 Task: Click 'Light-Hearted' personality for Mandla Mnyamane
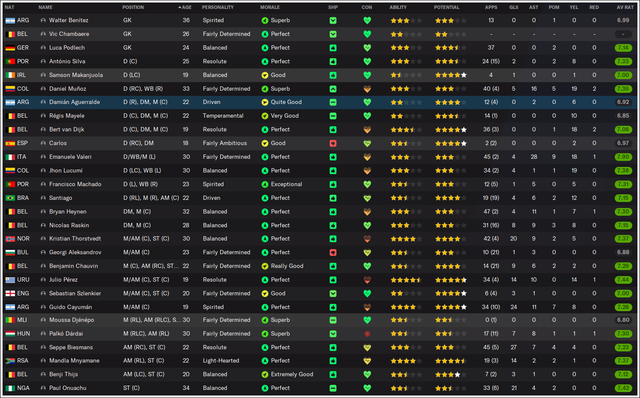[x=221, y=361]
